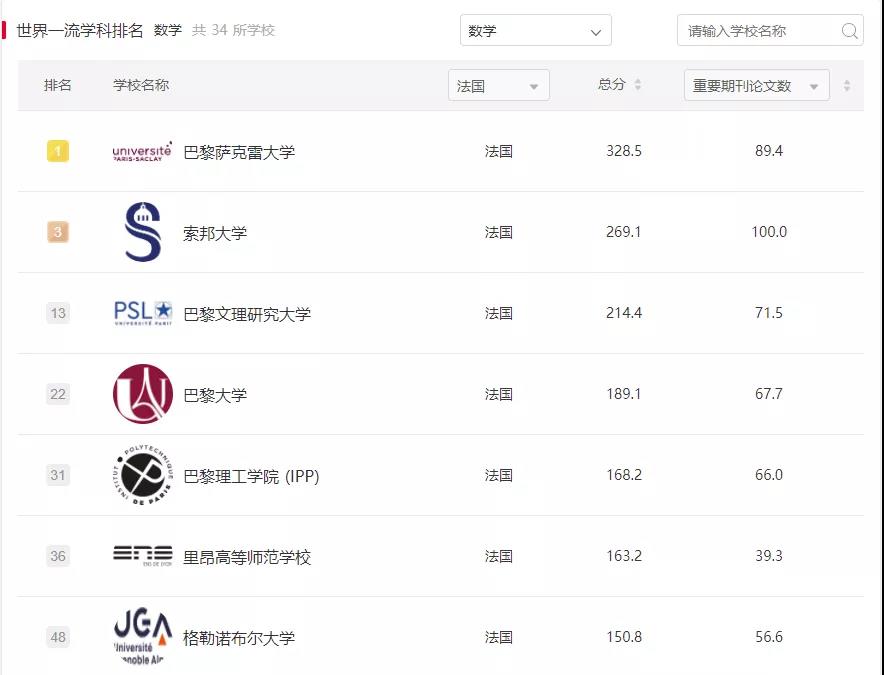Image resolution: width=884 pixels, height=675 pixels.
Task: Click 法国 in 格勒诺布尔大学 row
Action: [x=498, y=637]
